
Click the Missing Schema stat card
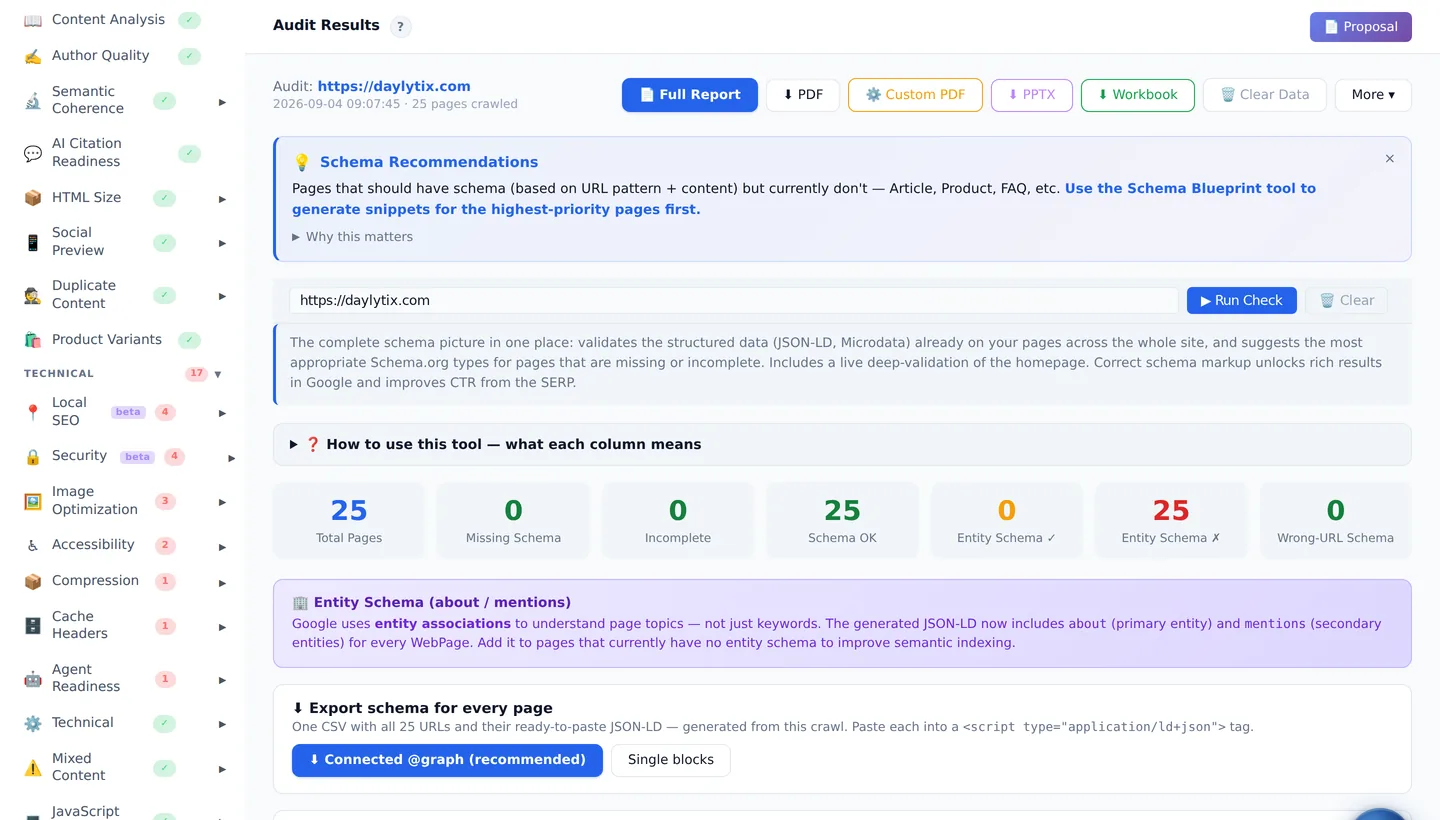coord(513,520)
